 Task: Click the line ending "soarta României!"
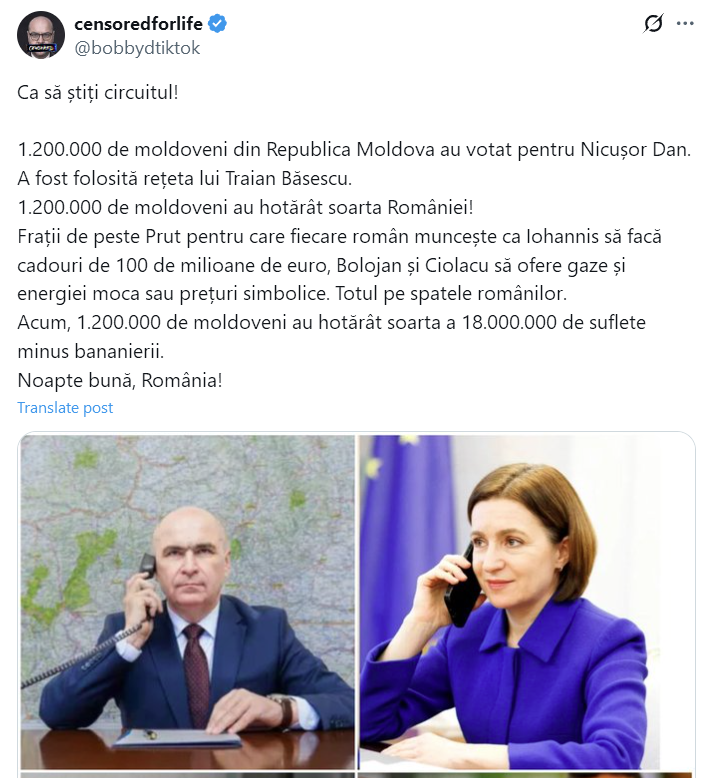pyautogui.click(x=245, y=208)
